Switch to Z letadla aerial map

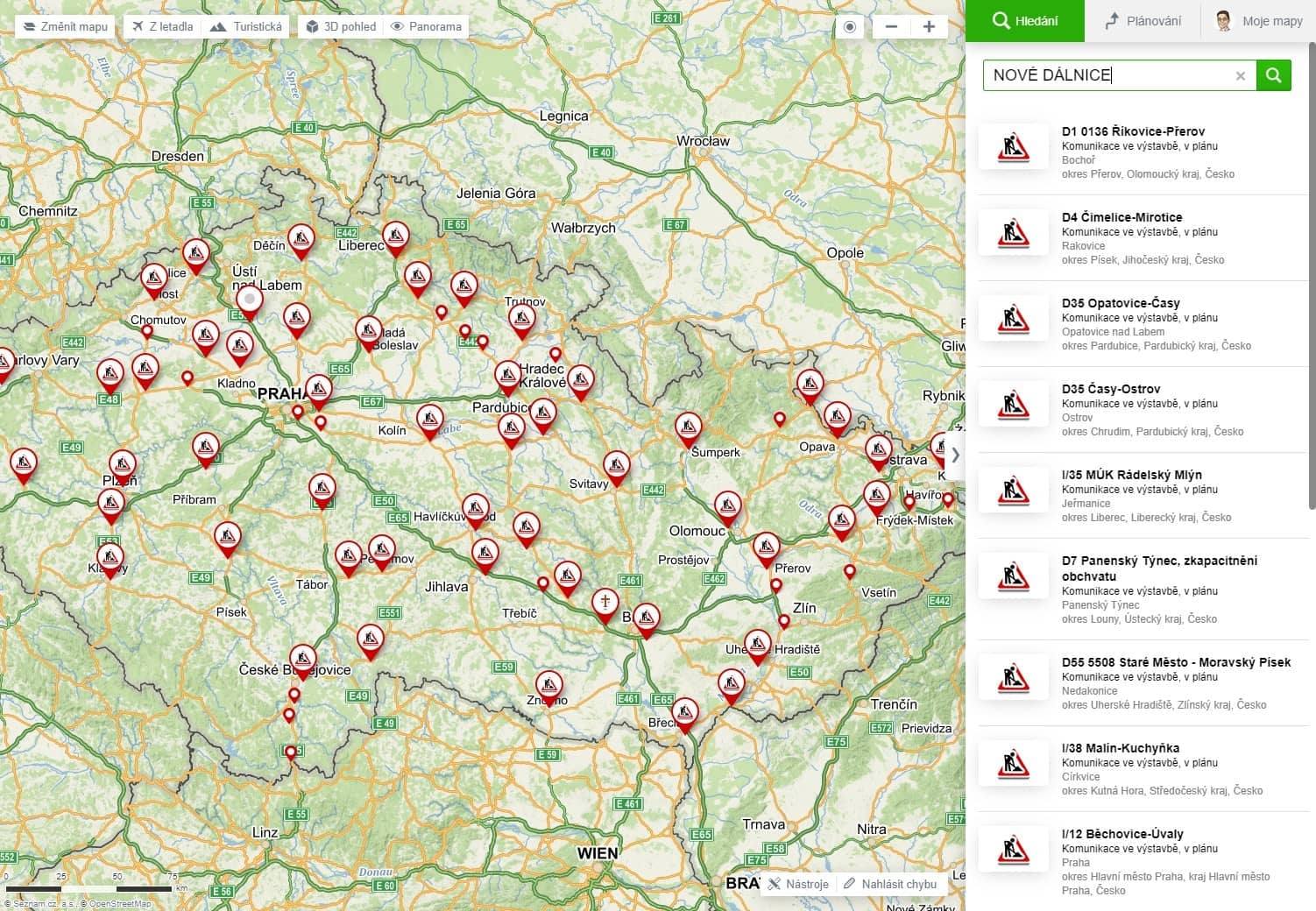click(x=163, y=26)
